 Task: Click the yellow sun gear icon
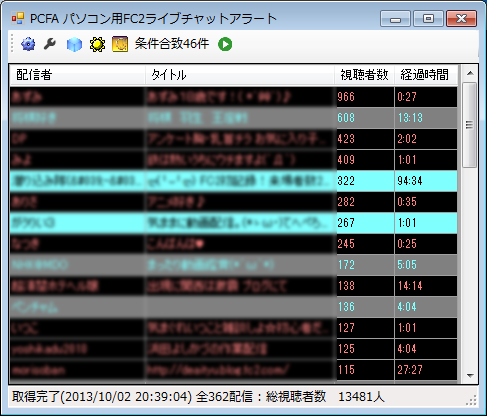click(x=97, y=44)
